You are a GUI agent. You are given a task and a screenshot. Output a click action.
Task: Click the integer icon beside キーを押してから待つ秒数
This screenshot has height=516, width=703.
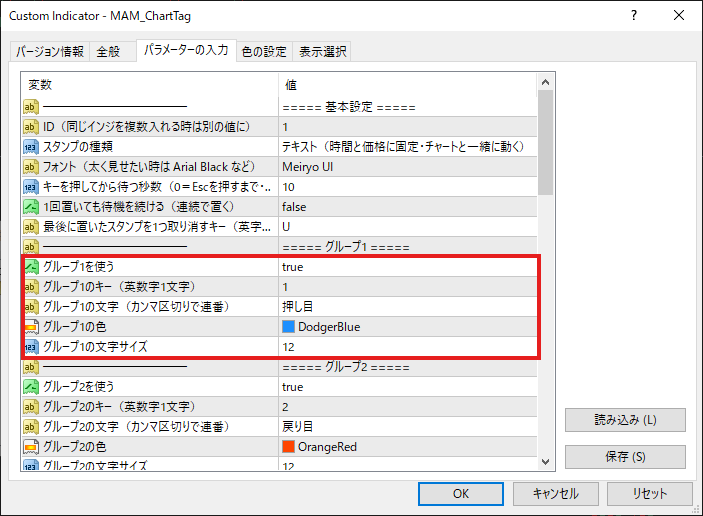[30, 187]
